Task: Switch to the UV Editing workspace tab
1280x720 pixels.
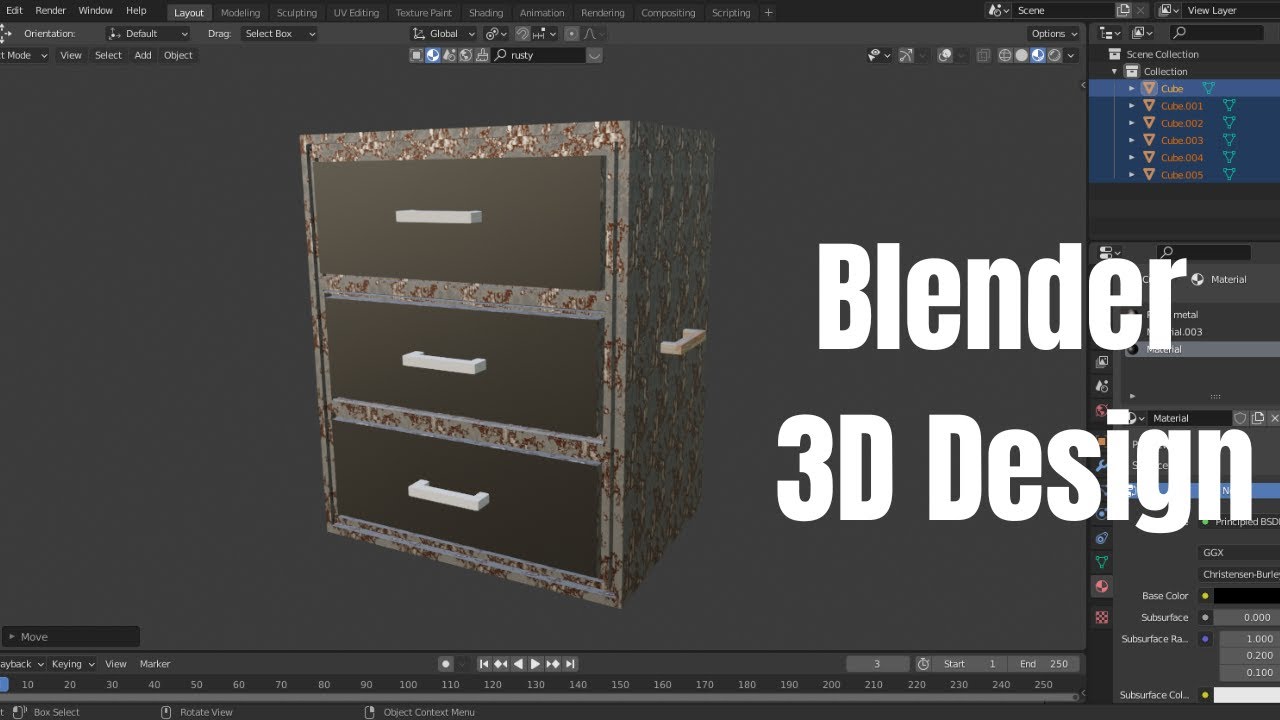Action: pos(357,13)
